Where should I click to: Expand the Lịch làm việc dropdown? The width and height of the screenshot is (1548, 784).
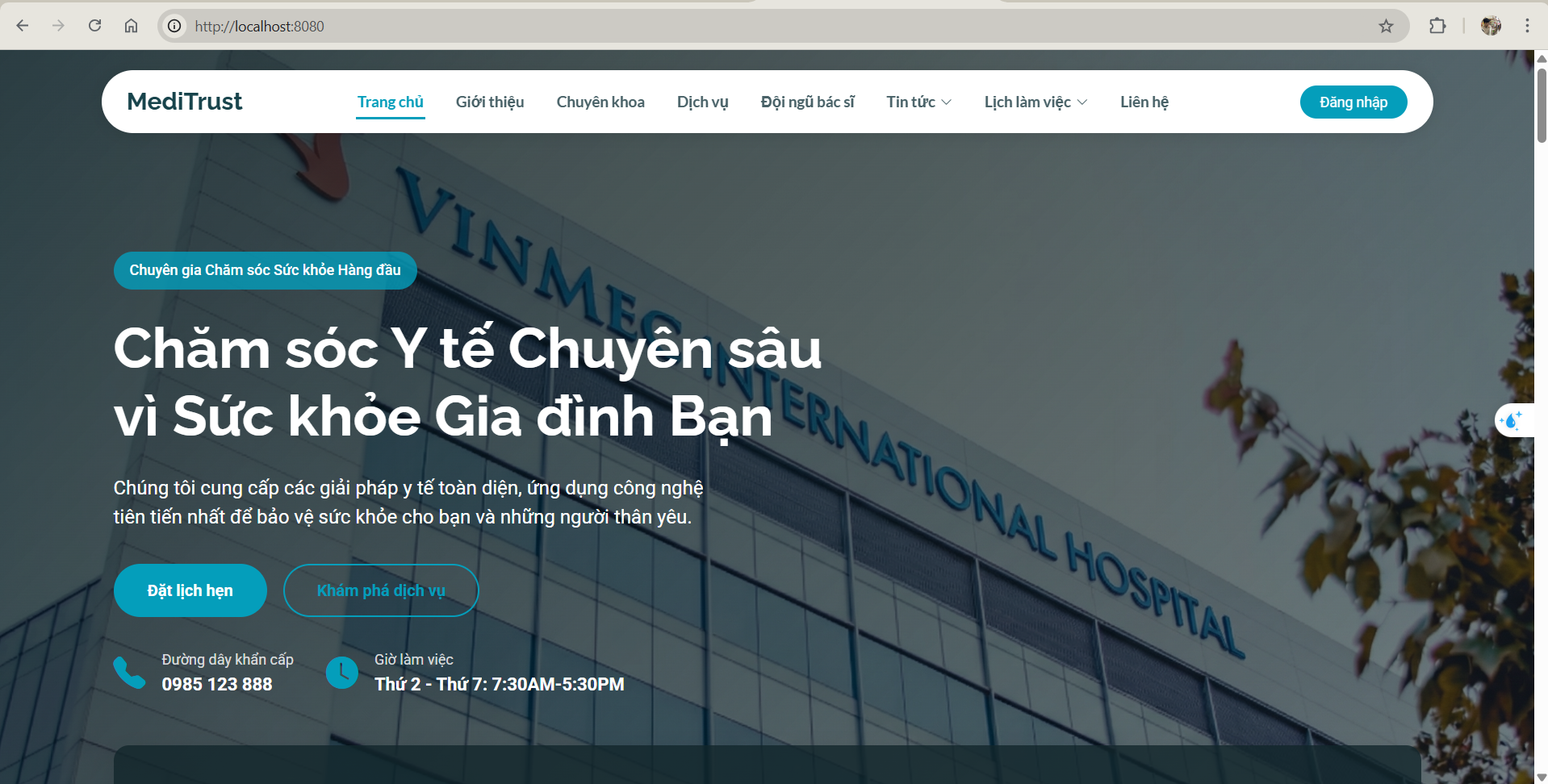(x=1035, y=102)
